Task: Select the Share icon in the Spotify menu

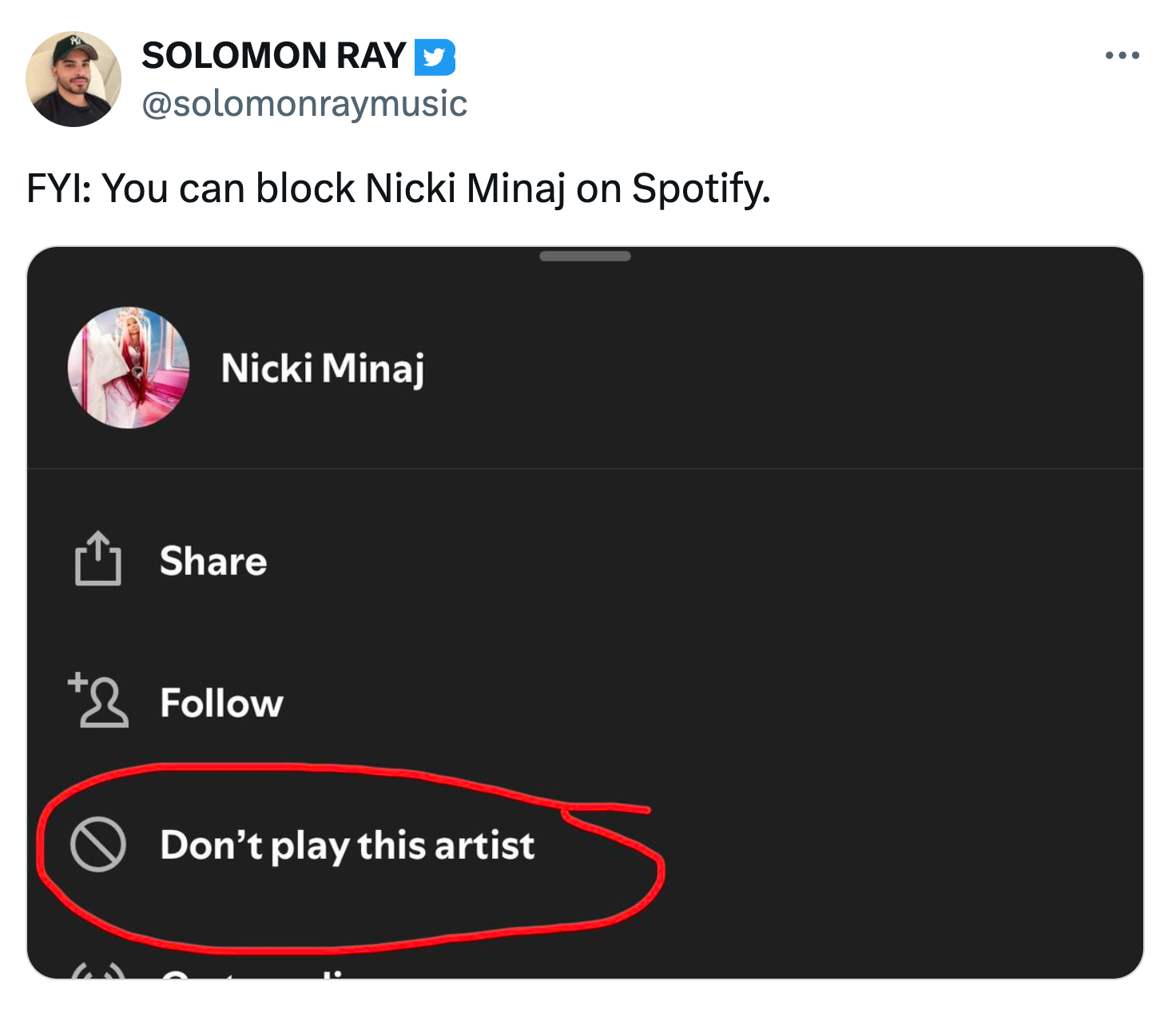Action: [x=97, y=561]
